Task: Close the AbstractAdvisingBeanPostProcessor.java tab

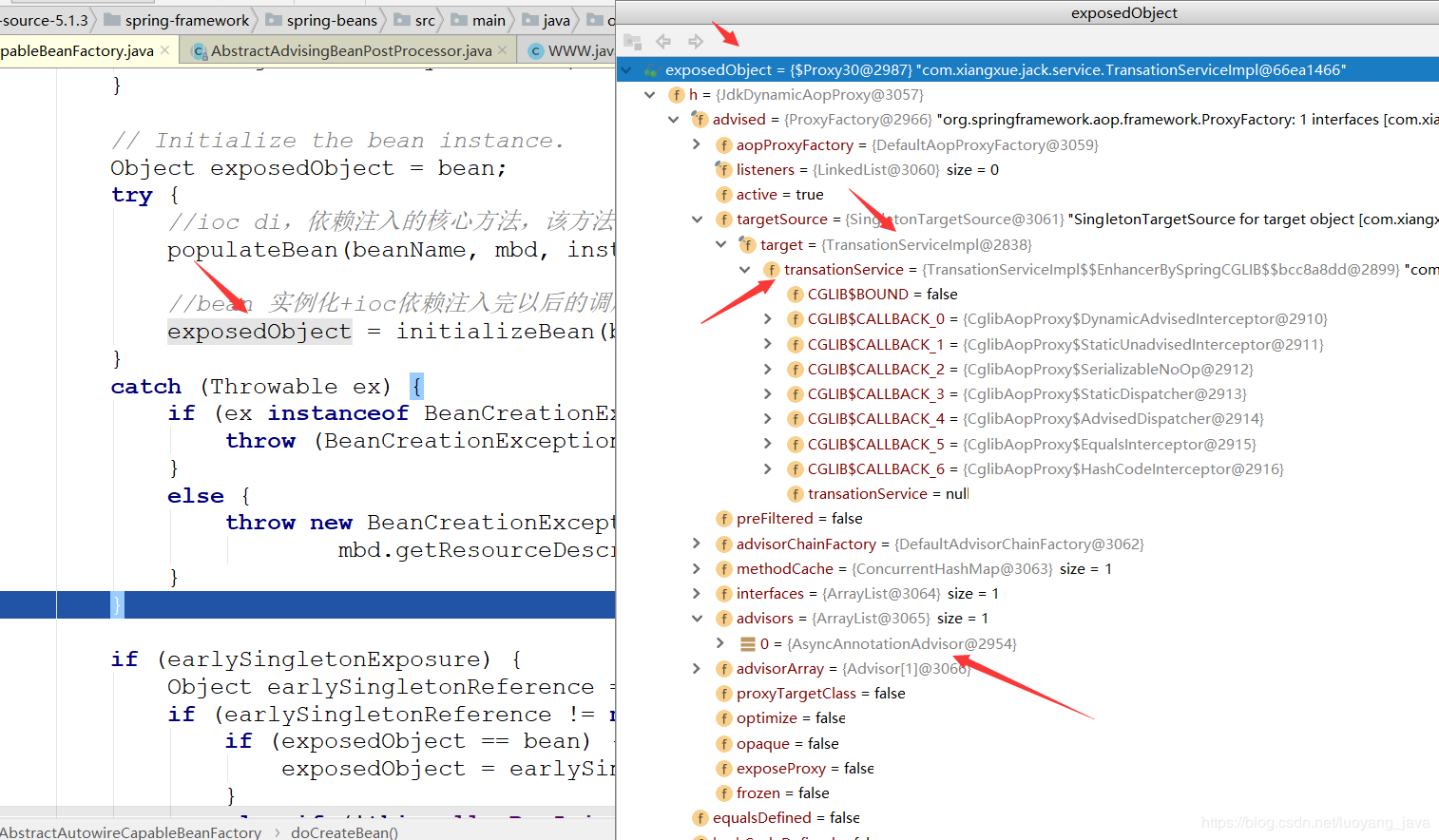Action: (x=503, y=50)
